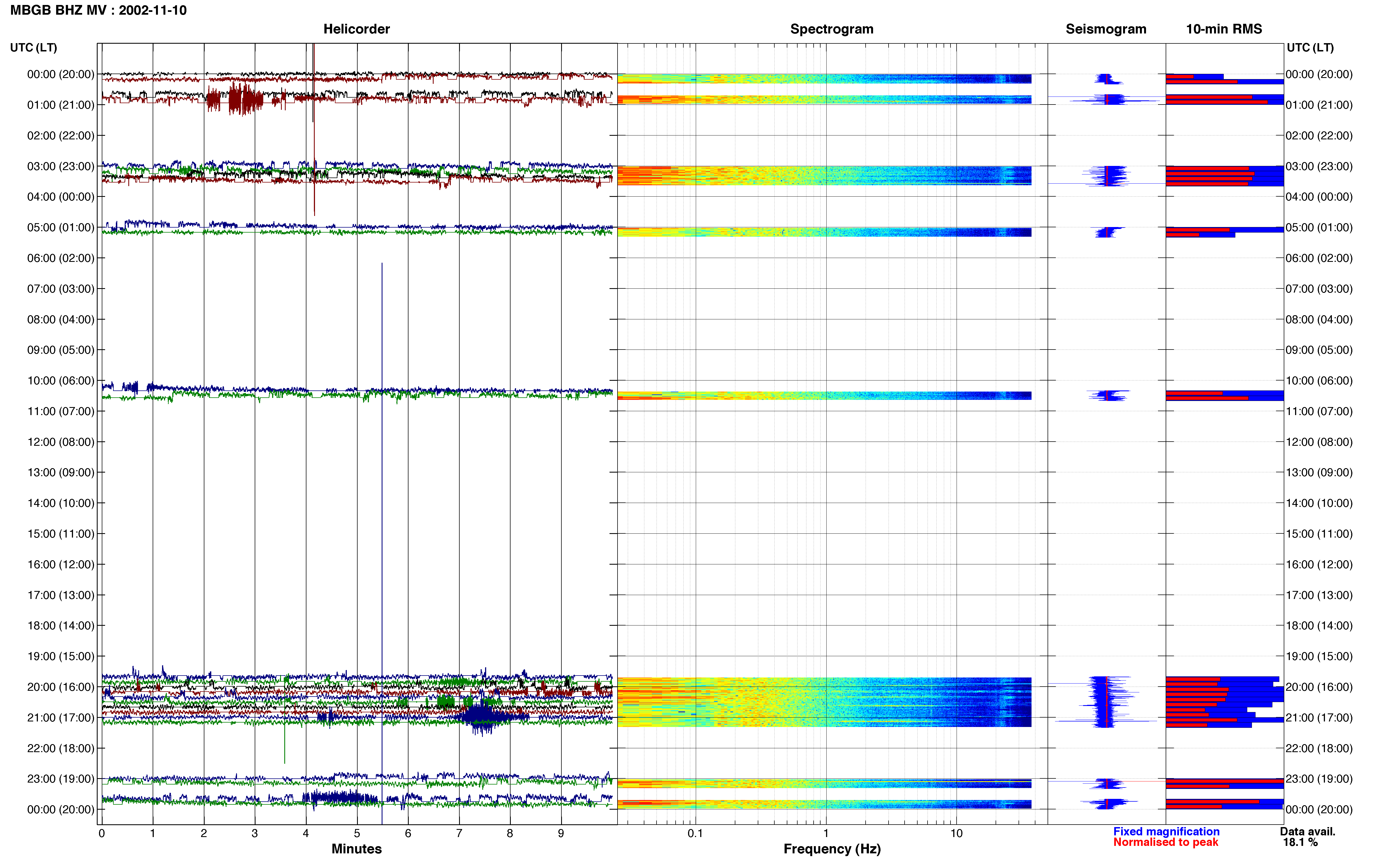Click the '10-min RMS' panel heading
The height and width of the screenshot is (868, 1388).
(1224, 29)
